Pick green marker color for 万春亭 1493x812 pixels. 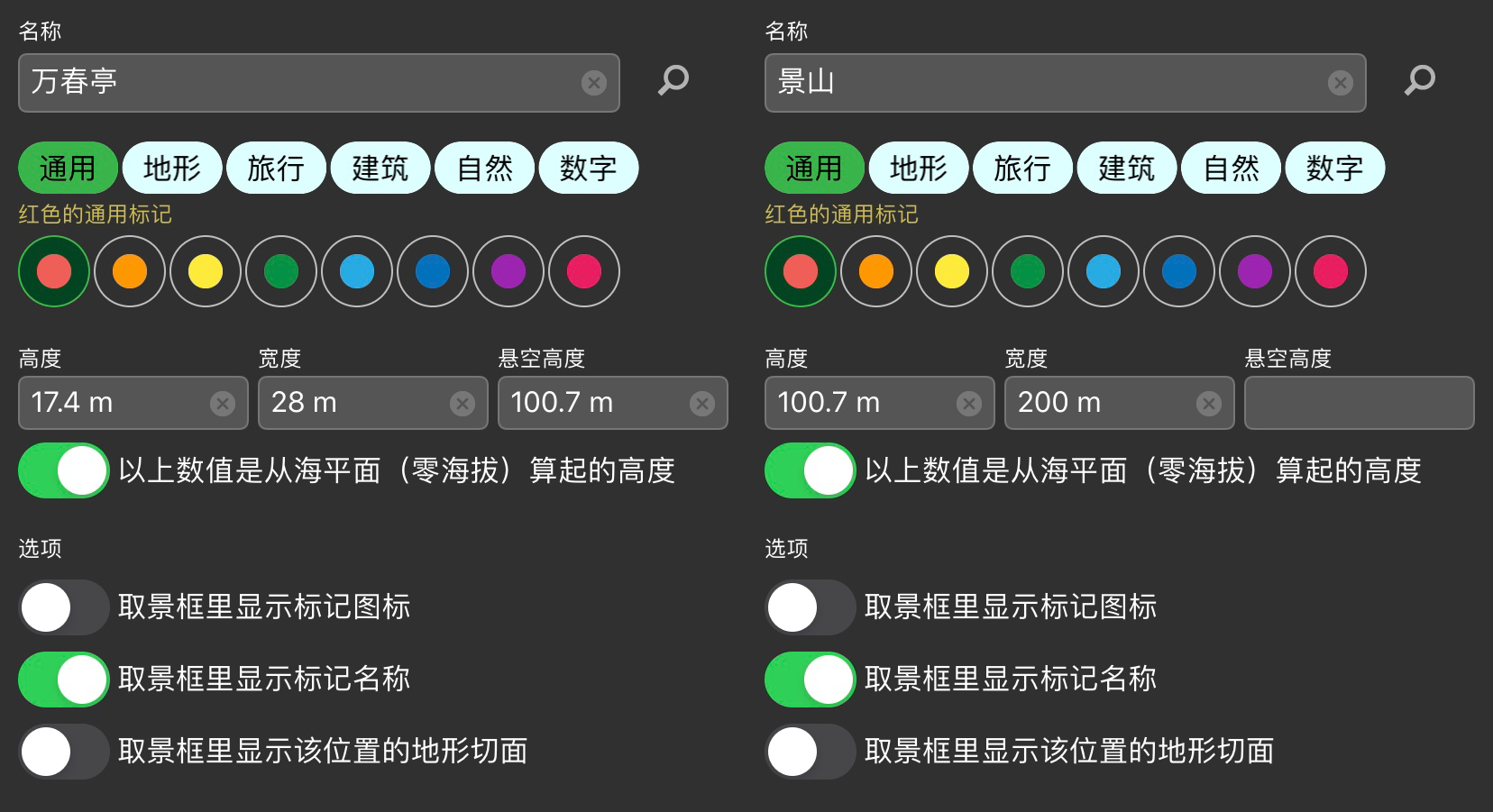tap(281, 271)
